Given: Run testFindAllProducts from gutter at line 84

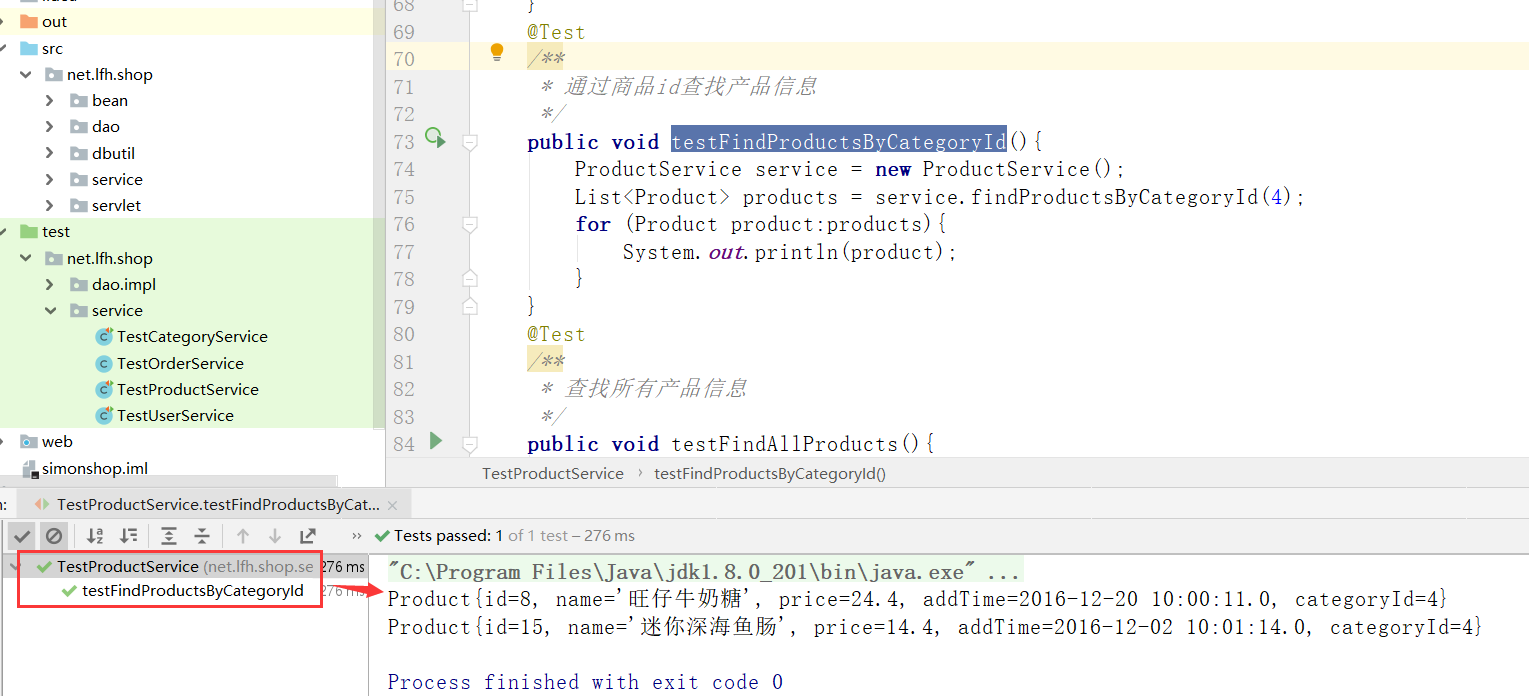Looking at the screenshot, I should click(435, 440).
